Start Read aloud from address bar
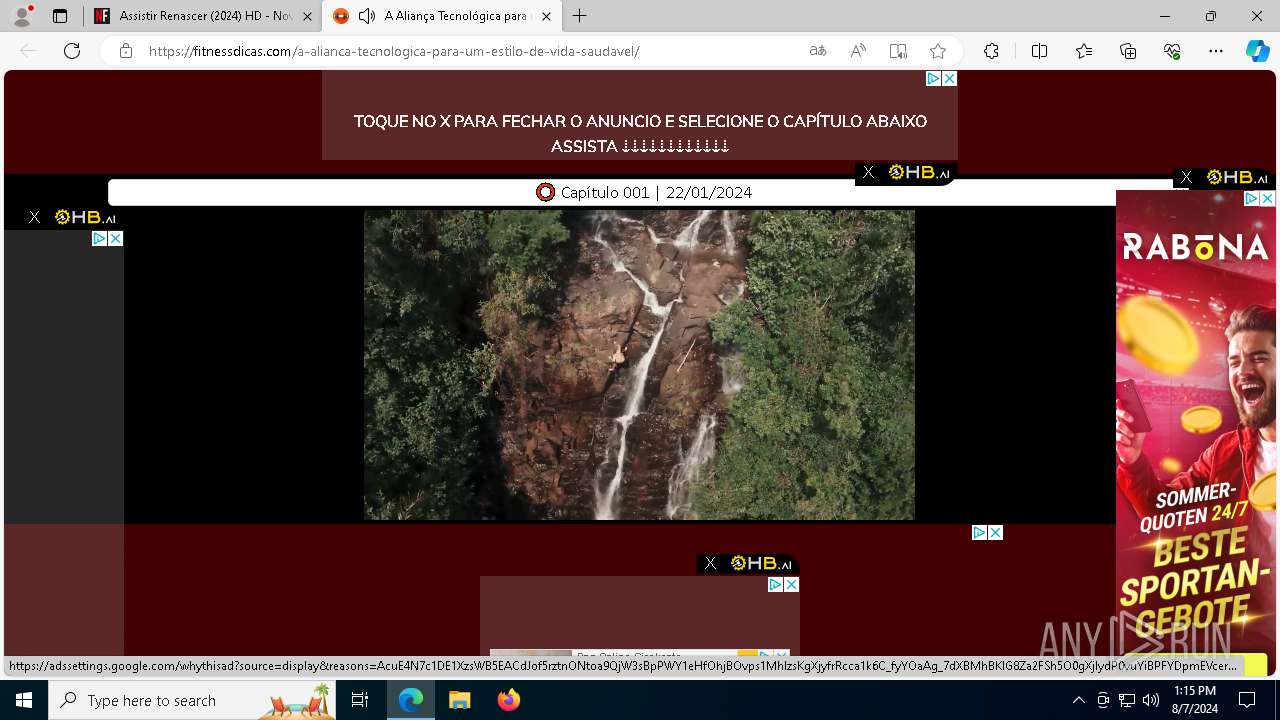The image size is (1280, 720). pos(858,51)
